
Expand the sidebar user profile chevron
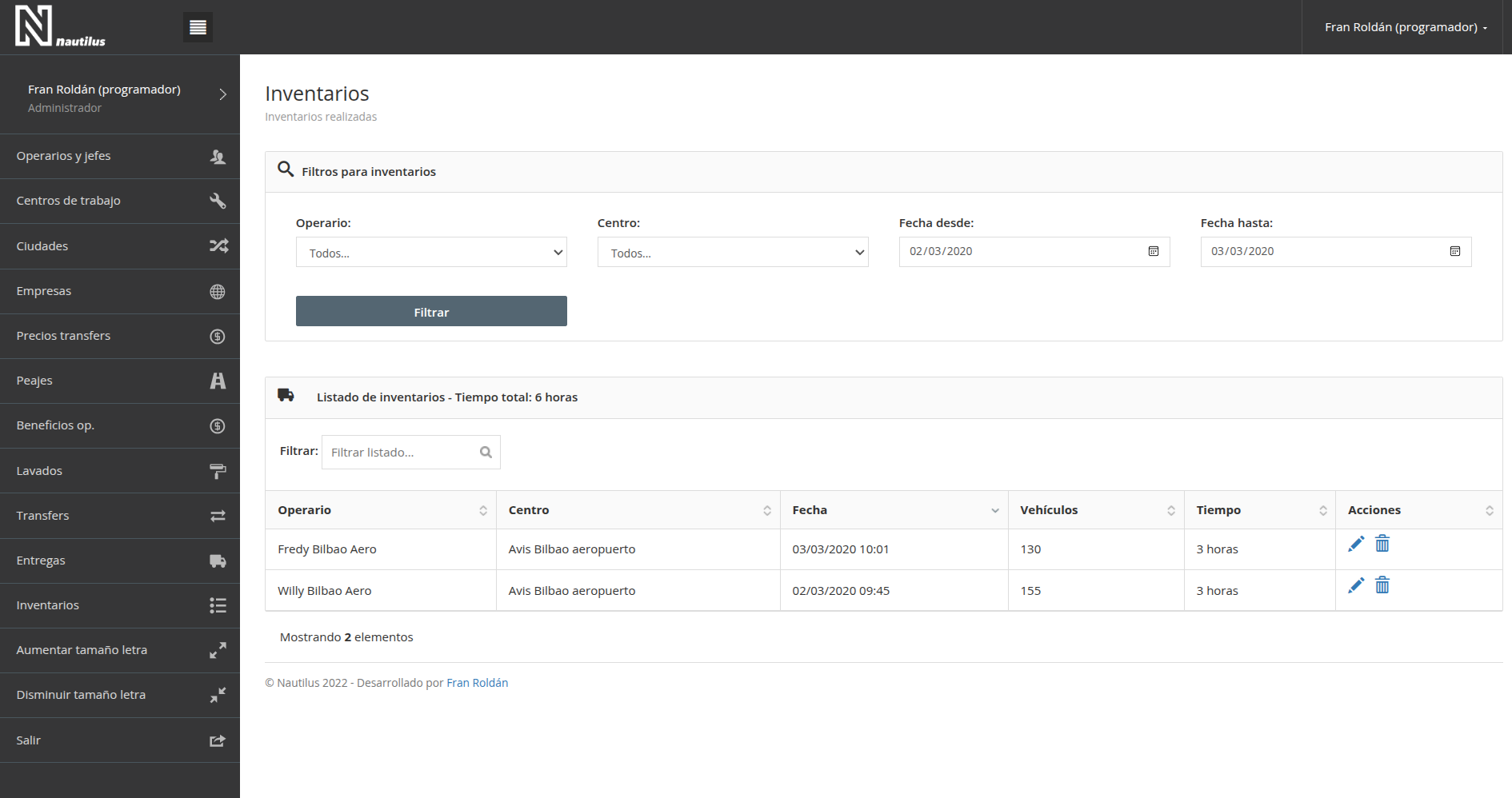(x=223, y=94)
